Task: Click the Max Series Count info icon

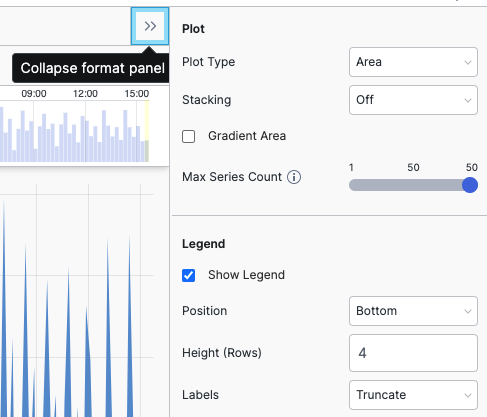Action: point(294,177)
